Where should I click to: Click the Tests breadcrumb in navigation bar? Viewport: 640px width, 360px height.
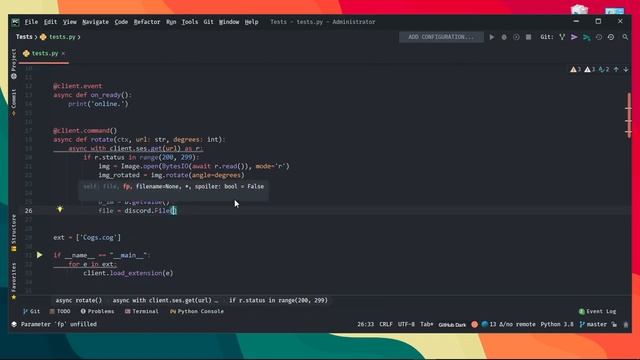[x=24, y=37]
